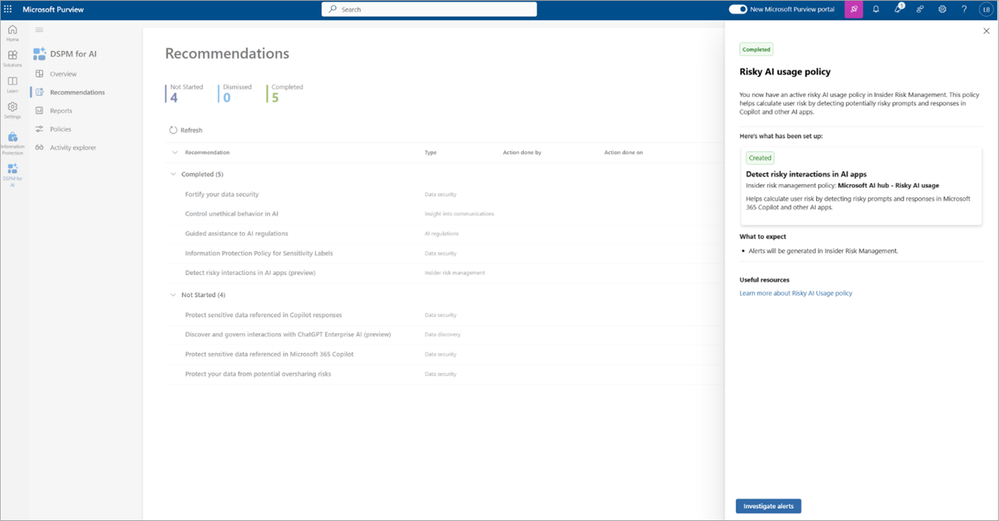Open the LB account avatar
Image resolution: width=999 pixels, height=521 pixels.
click(986, 10)
